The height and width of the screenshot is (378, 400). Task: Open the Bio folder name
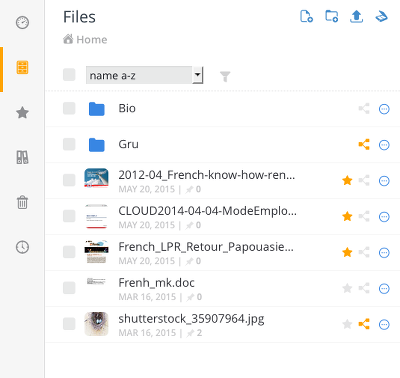(x=127, y=108)
